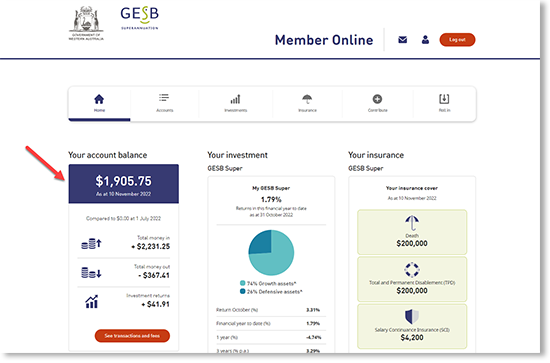The width and height of the screenshot is (550, 363).
Task: Click the 1.79% return figure
Action: point(271,200)
